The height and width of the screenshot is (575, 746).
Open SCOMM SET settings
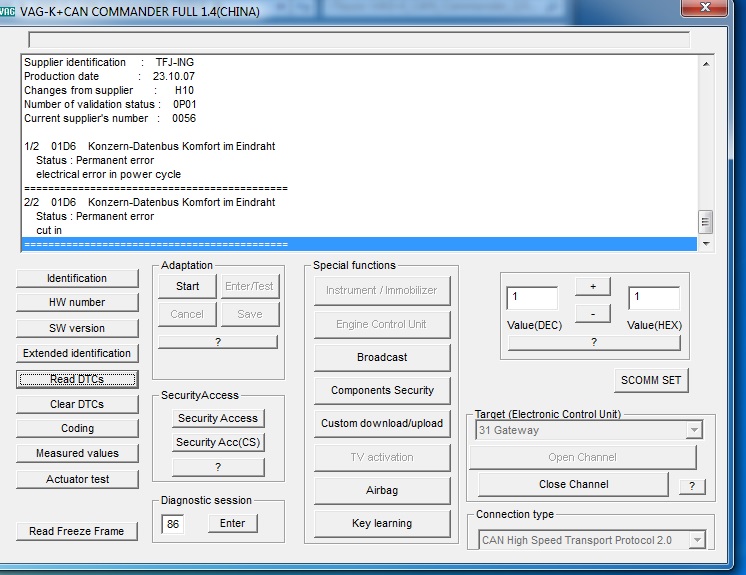(650, 380)
